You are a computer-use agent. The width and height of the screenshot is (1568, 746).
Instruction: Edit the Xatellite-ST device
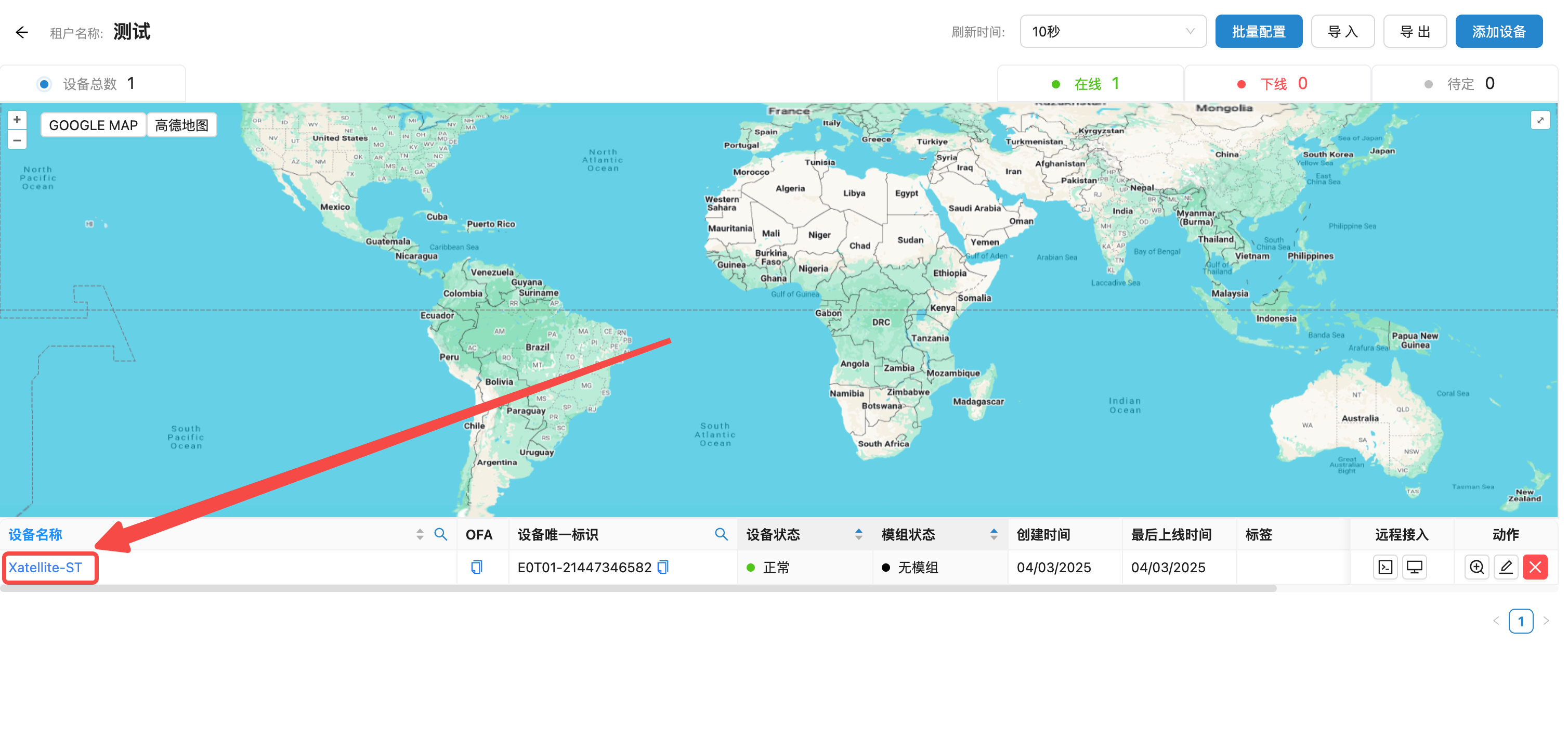click(x=1506, y=568)
